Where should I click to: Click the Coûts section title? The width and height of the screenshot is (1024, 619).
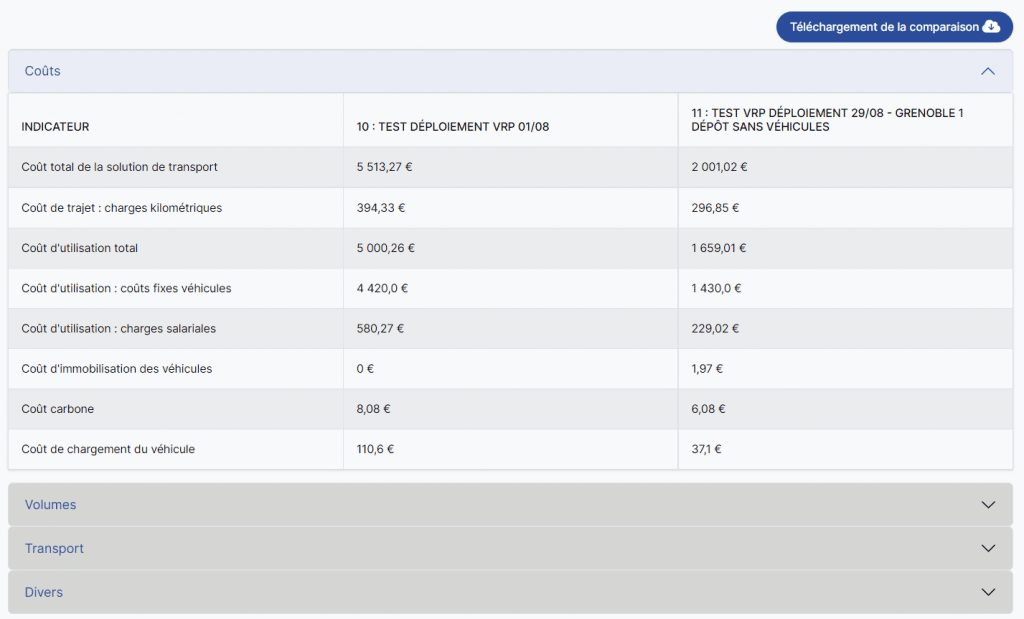tap(42, 71)
